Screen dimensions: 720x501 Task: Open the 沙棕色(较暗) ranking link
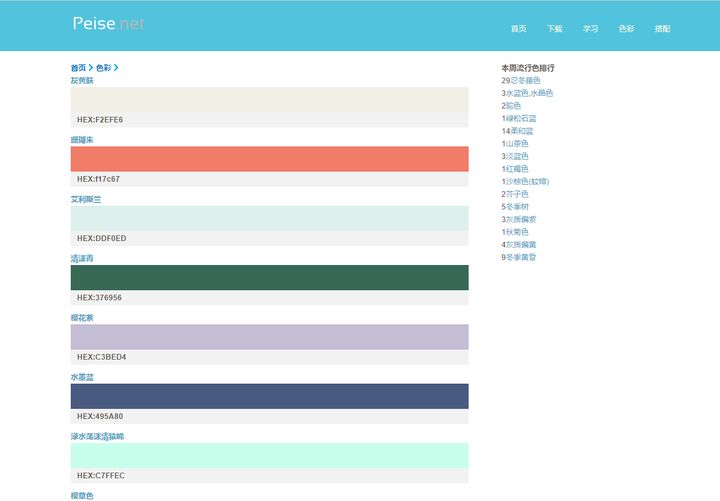(x=527, y=182)
